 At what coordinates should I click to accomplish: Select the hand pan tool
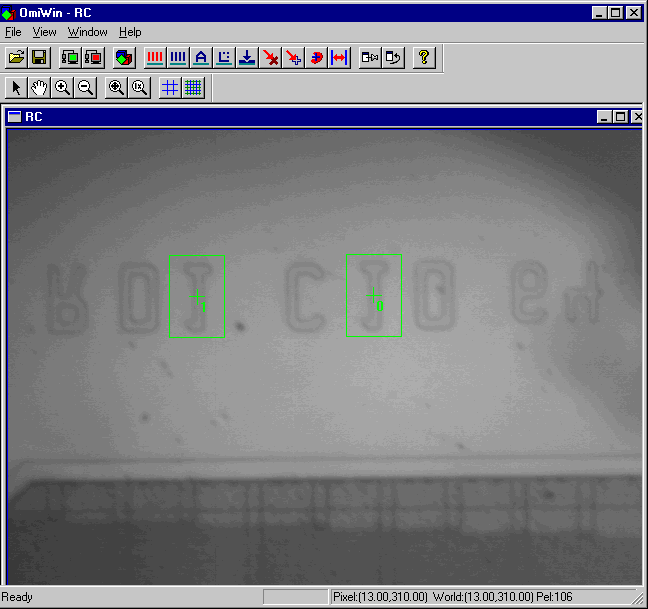[x=39, y=88]
